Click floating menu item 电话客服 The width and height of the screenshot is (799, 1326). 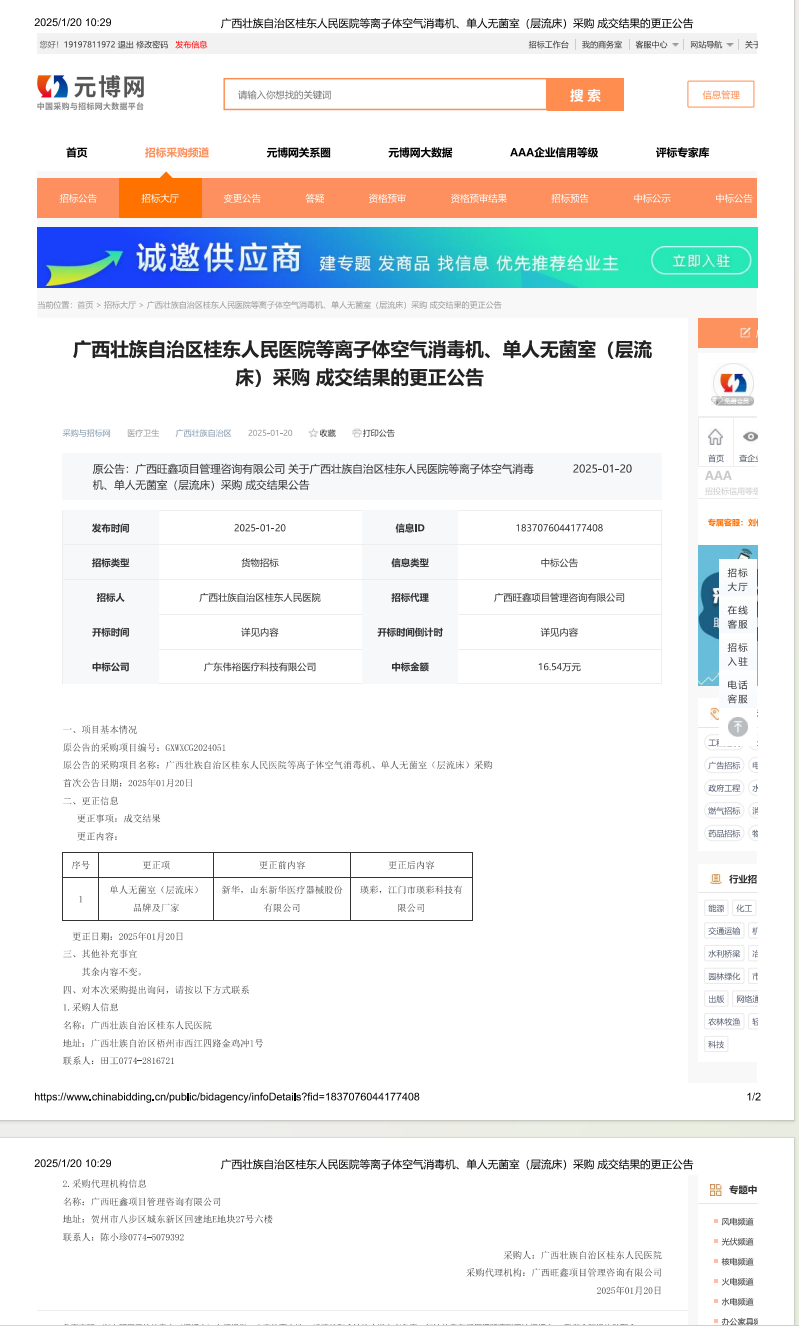(x=738, y=692)
